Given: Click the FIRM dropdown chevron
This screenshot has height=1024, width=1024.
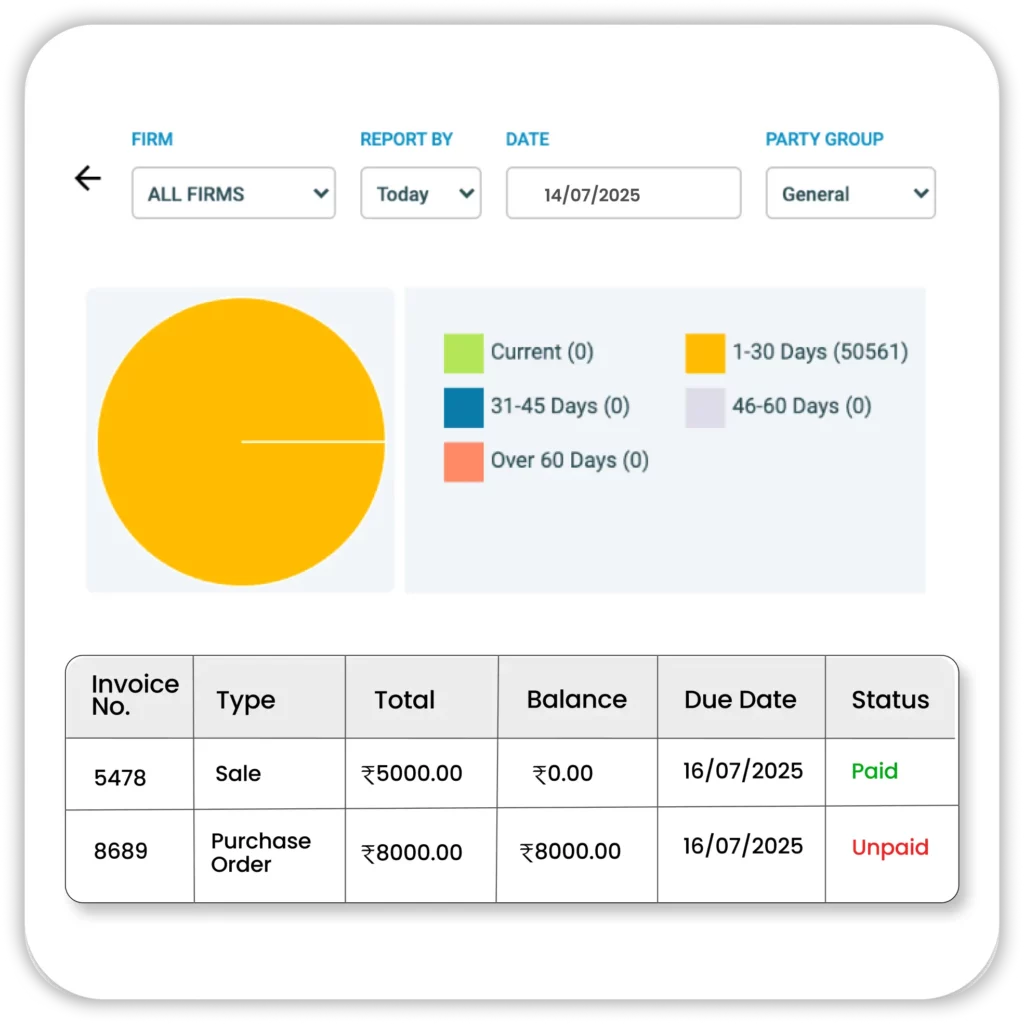Looking at the screenshot, I should (319, 193).
